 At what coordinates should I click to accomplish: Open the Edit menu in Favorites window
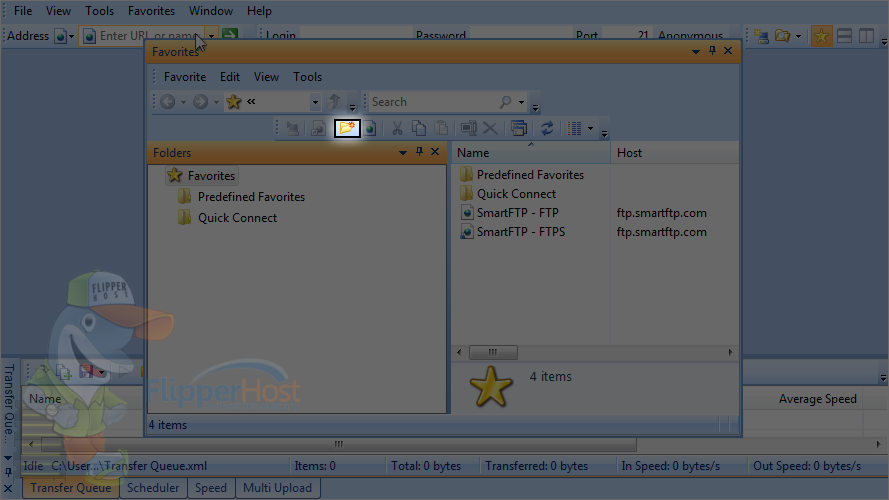click(x=230, y=77)
